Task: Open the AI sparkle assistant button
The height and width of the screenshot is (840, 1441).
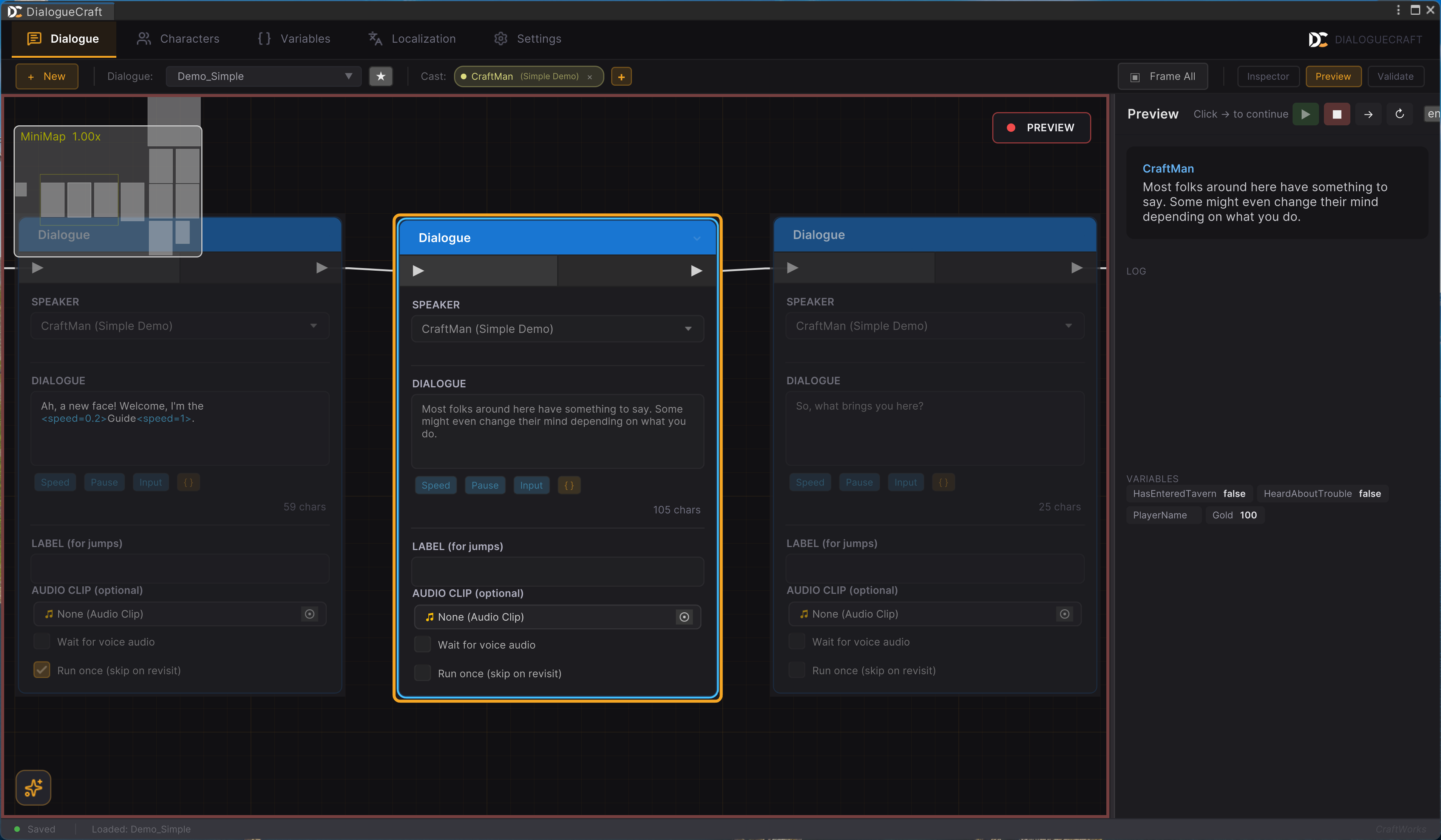Action: pos(33,788)
